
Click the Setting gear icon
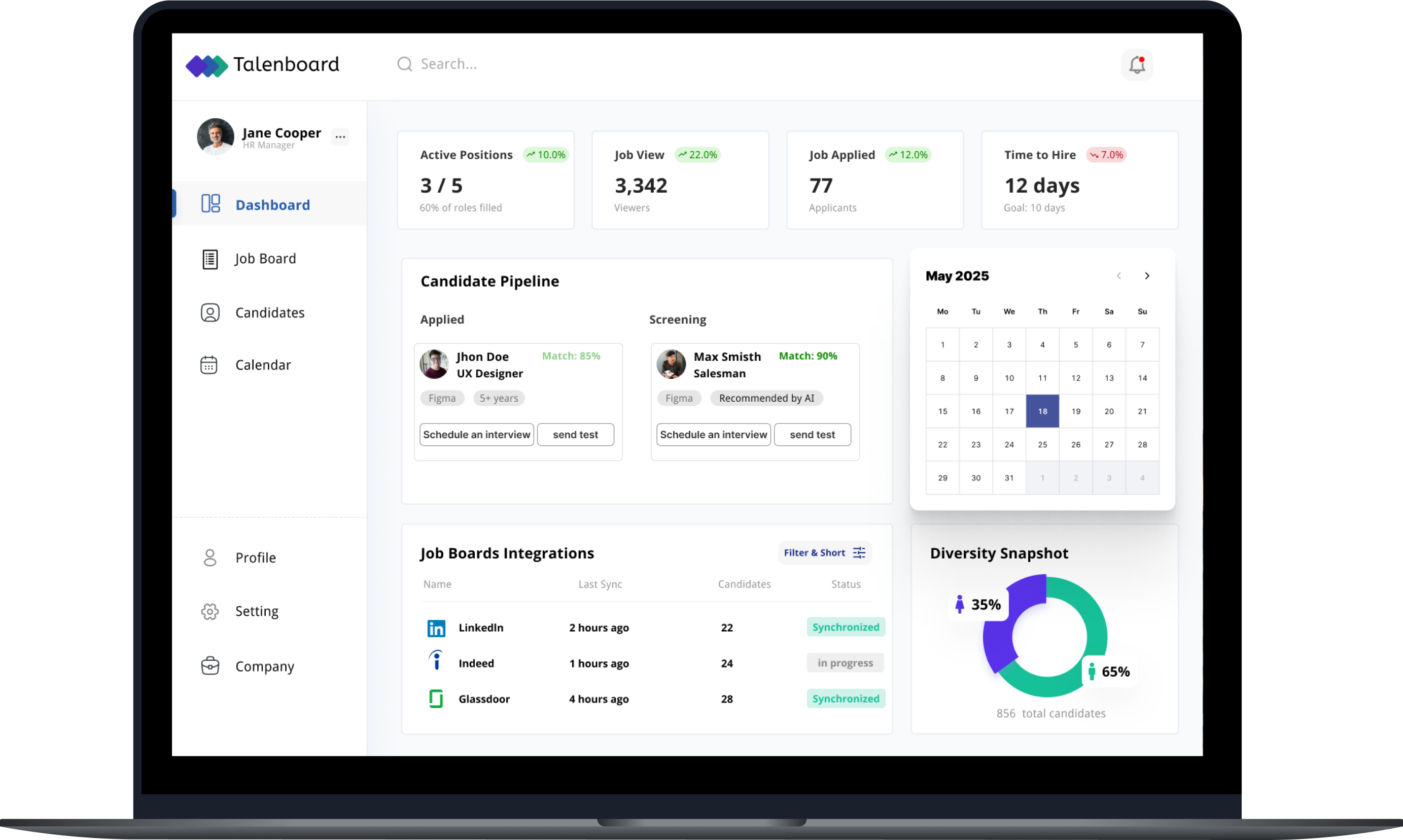[x=210, y=611]
